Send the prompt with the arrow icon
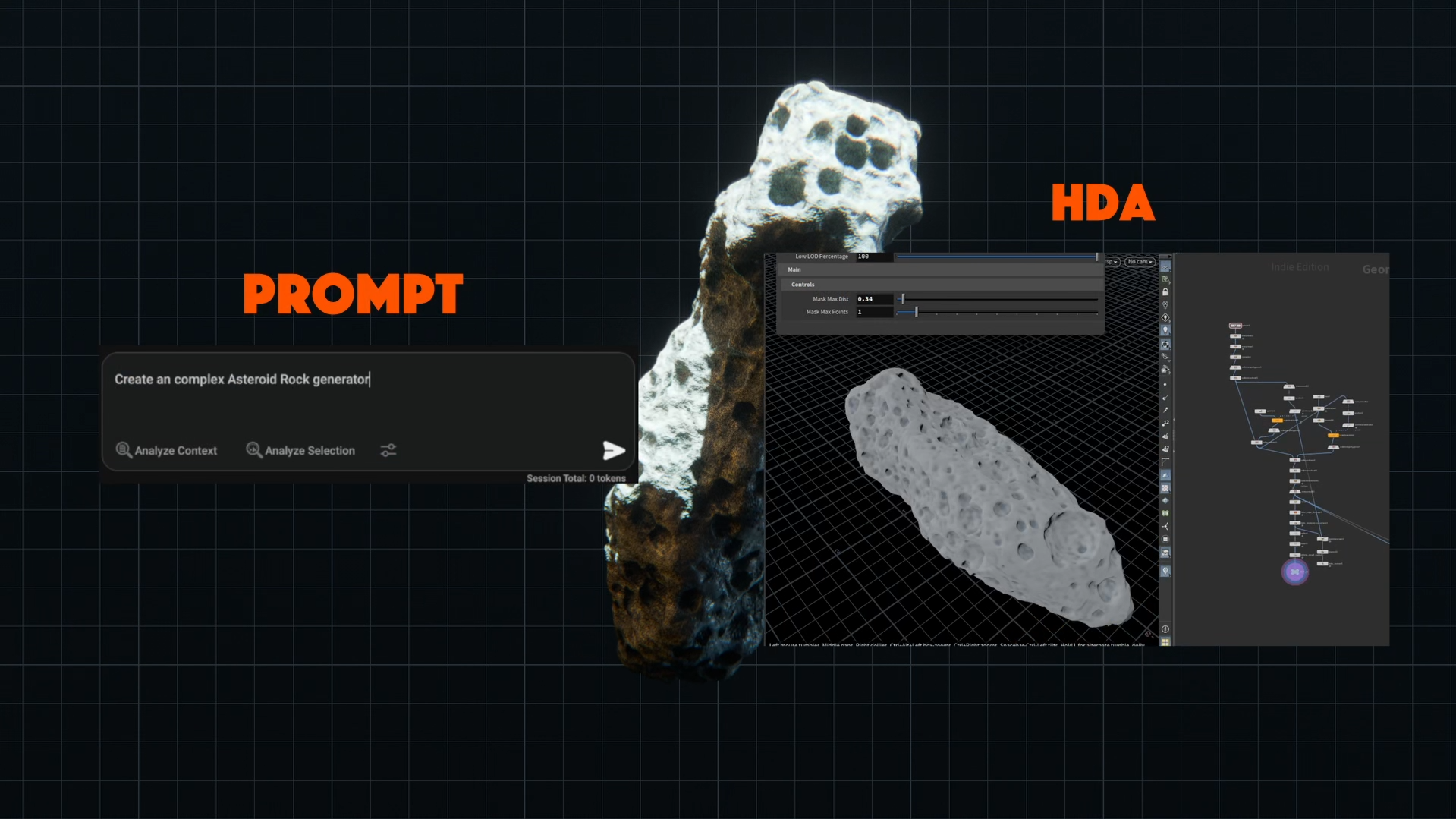This screenshot has width=1456, height=819. (613, 451)
